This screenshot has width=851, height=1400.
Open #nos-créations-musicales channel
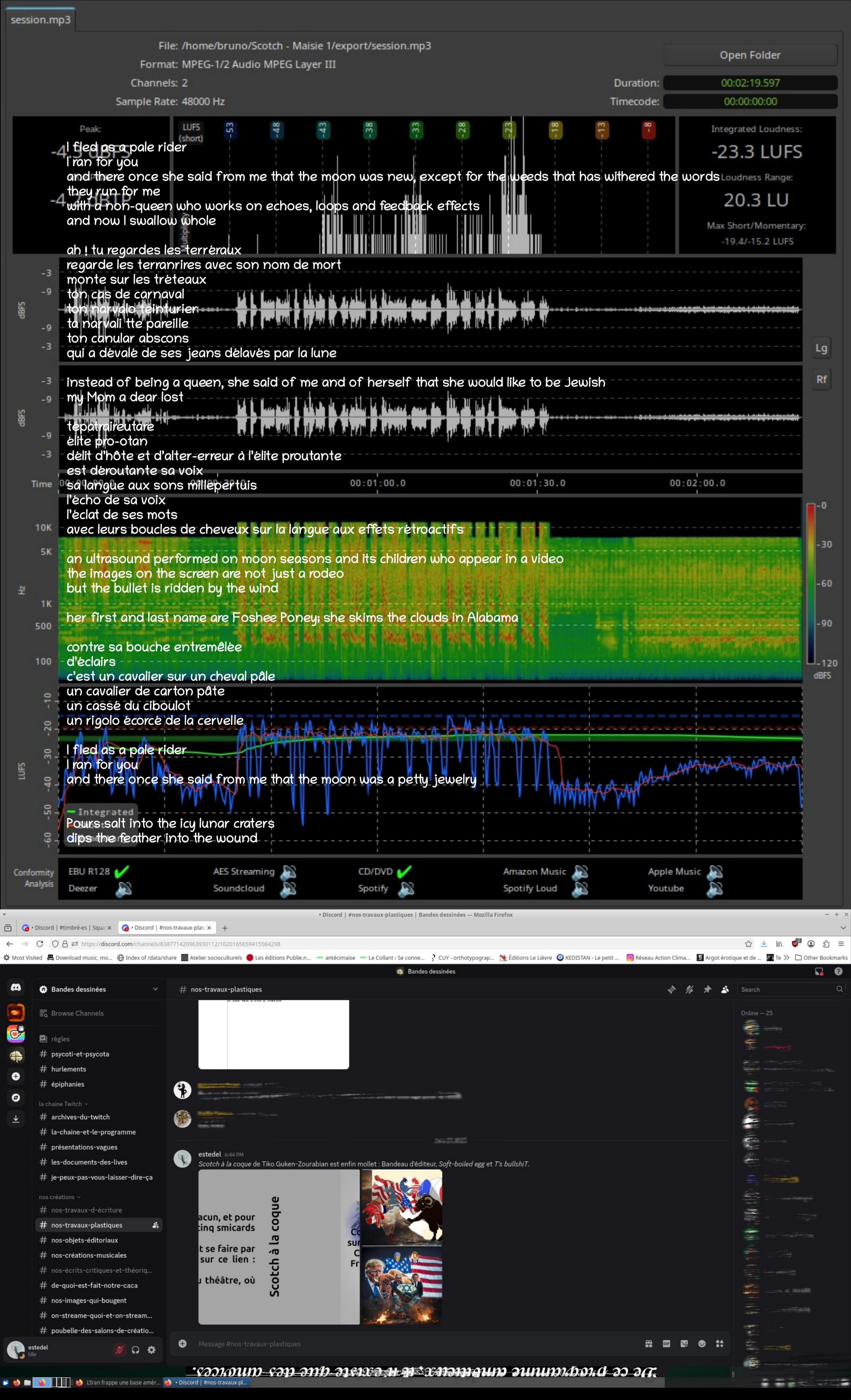(x=89, y=1255)
